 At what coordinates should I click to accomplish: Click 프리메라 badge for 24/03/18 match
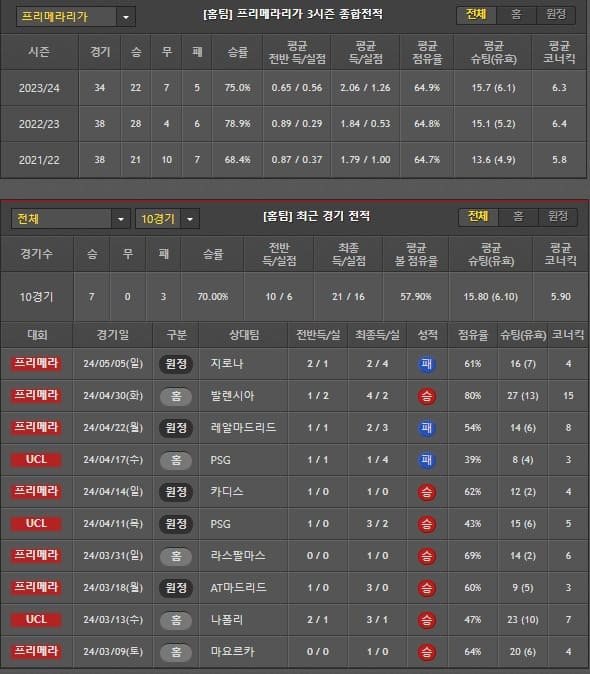click(x=36, y=587)
